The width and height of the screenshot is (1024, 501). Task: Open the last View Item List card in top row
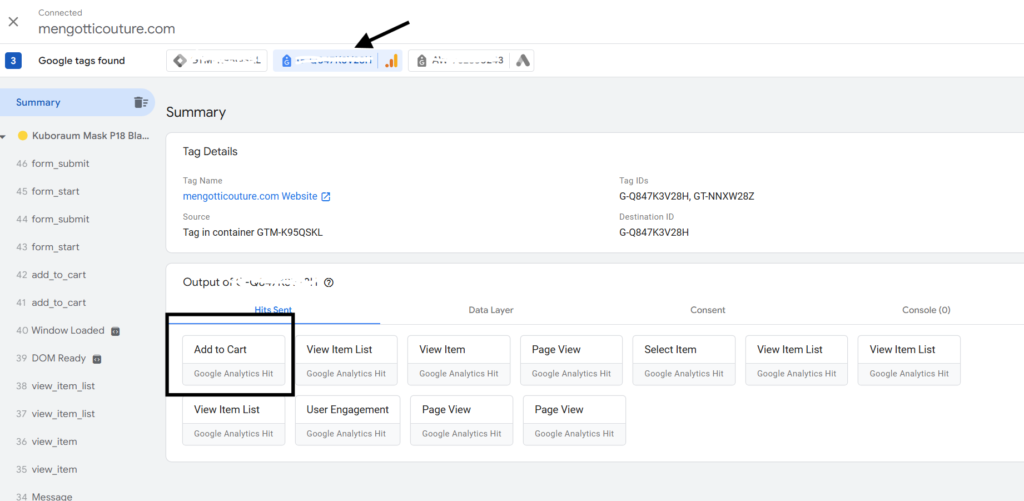[x=909, y=360]
